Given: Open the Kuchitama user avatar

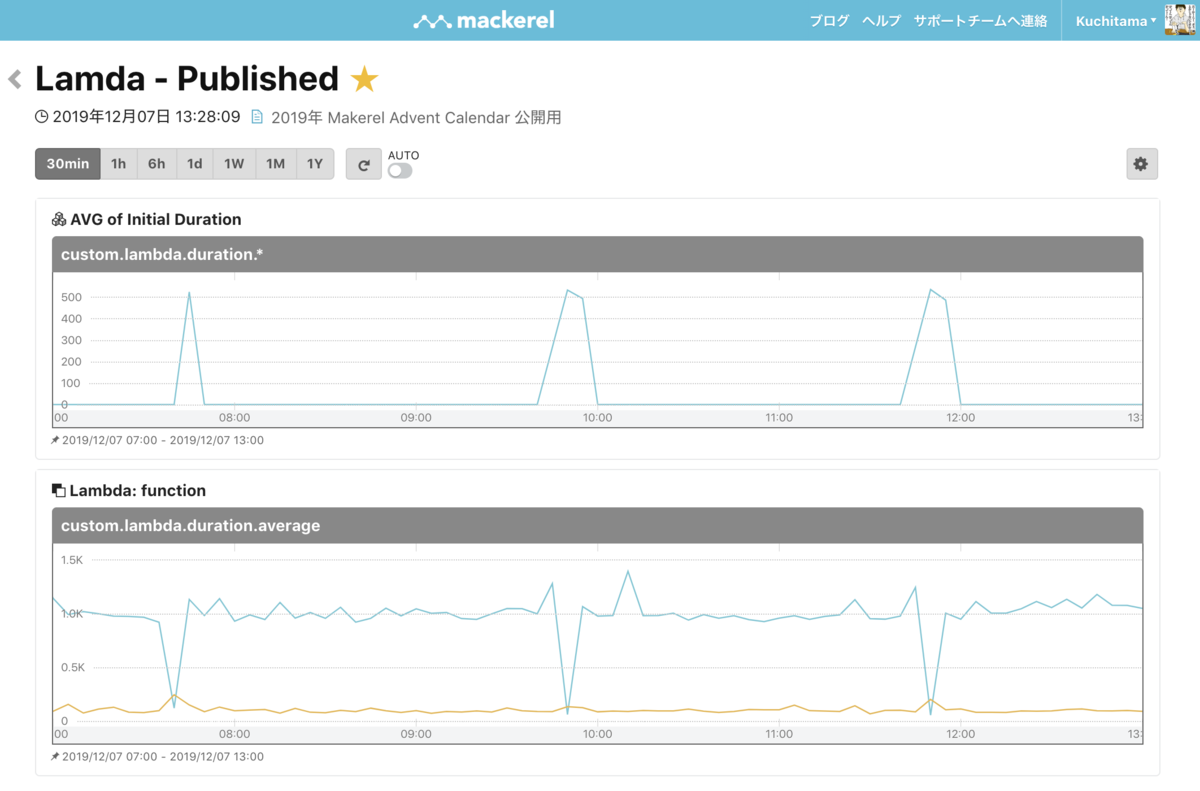Looking at the screenshot, I should point(1180,20).
